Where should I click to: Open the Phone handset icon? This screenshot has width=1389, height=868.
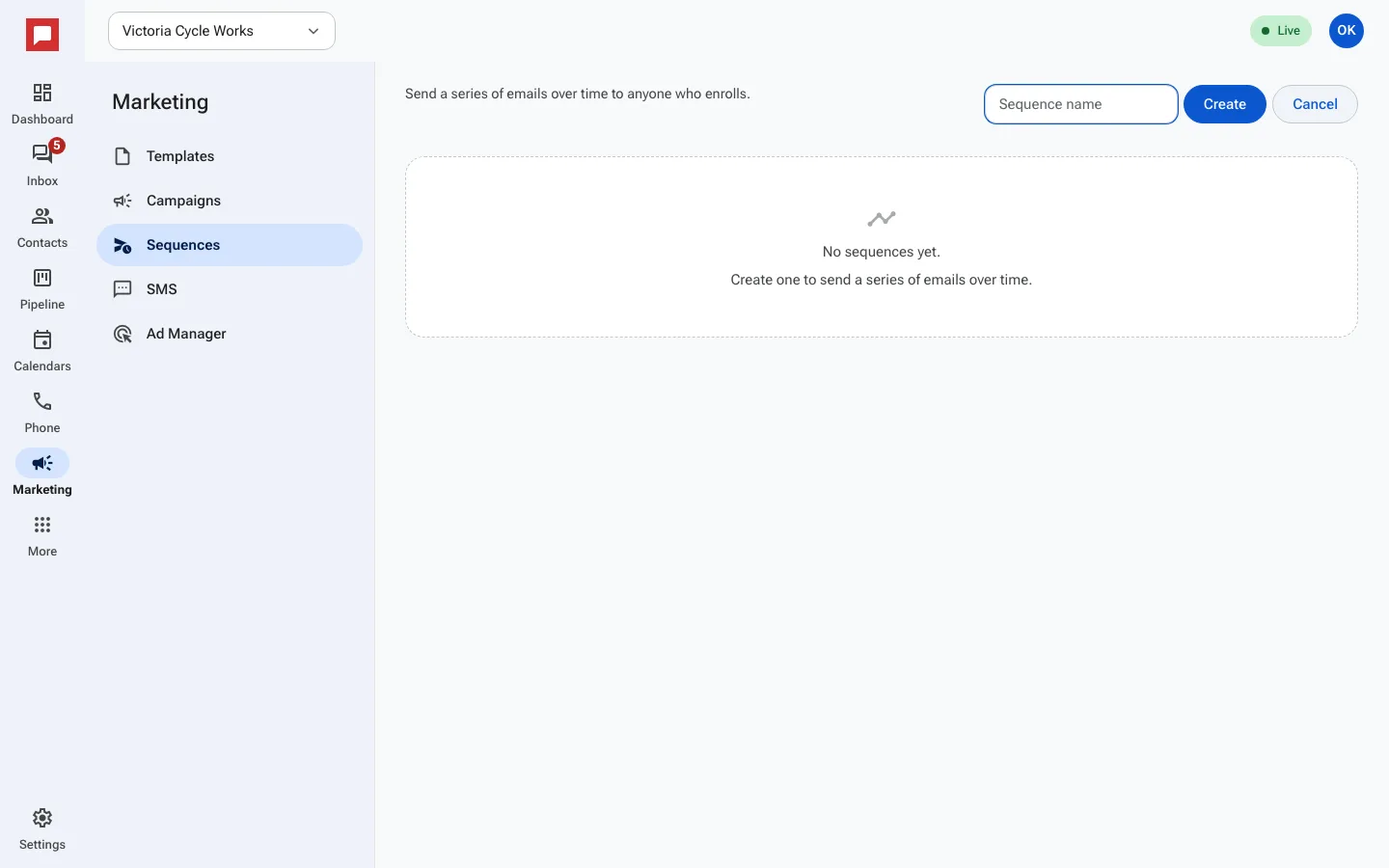click(x=42, y=401)
